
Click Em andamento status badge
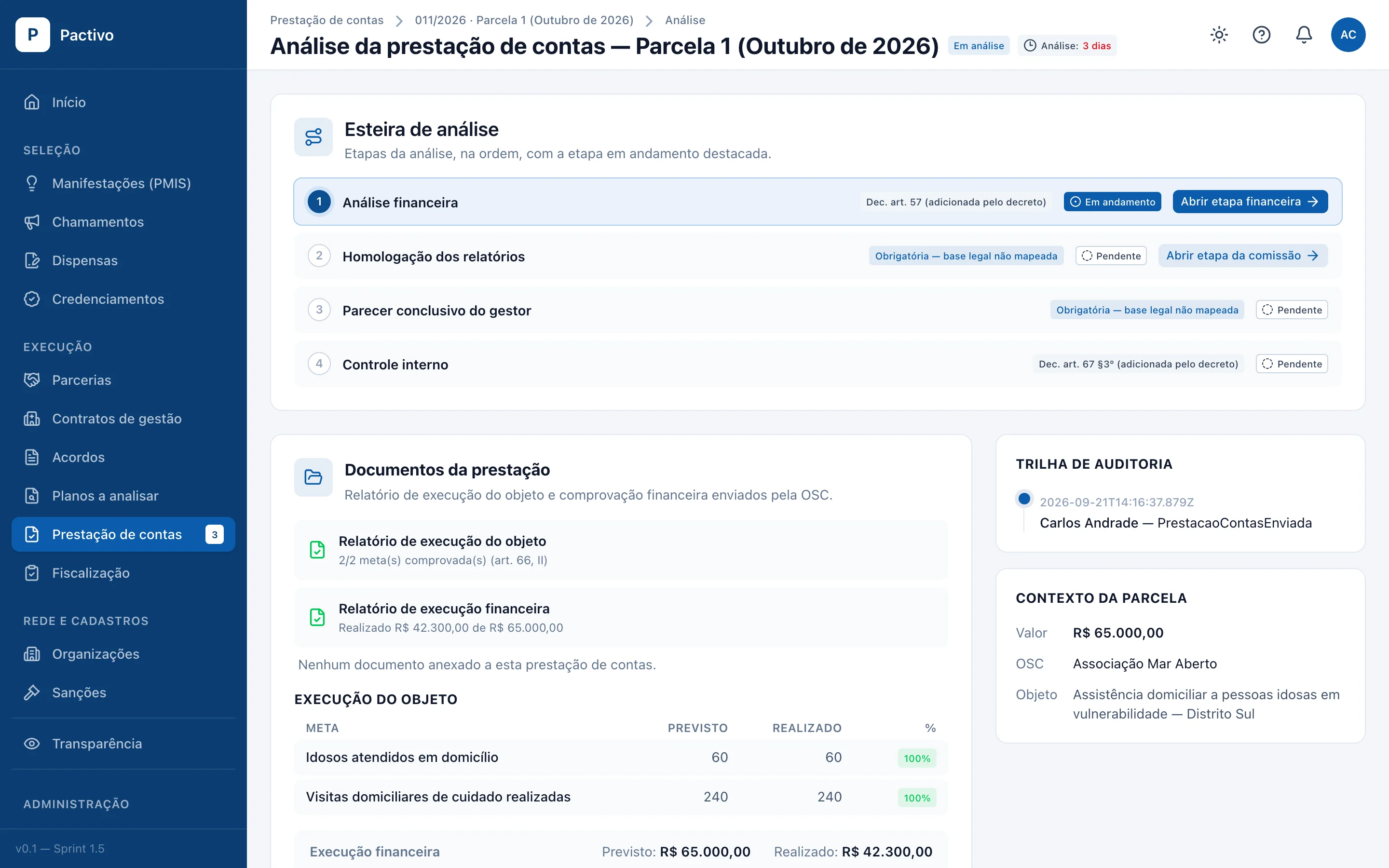1112,202
